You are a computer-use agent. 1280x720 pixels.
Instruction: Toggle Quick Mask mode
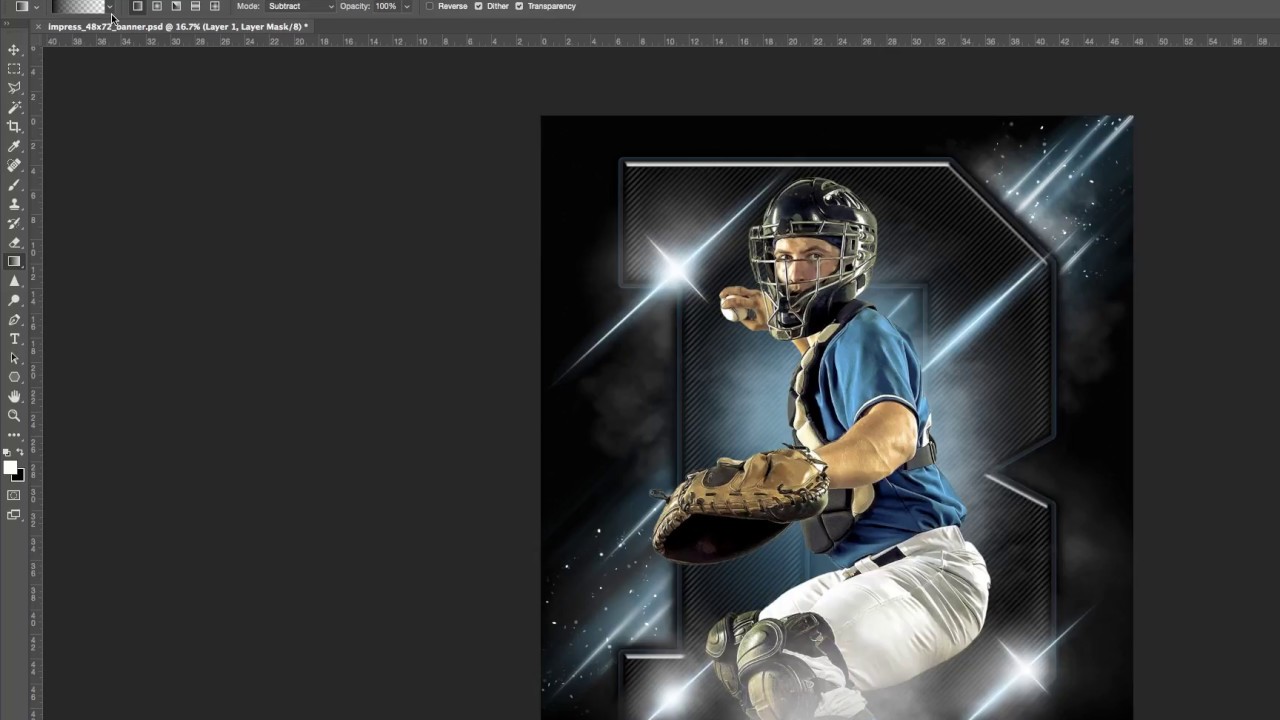pyautogui.click(x=14, y=495)
